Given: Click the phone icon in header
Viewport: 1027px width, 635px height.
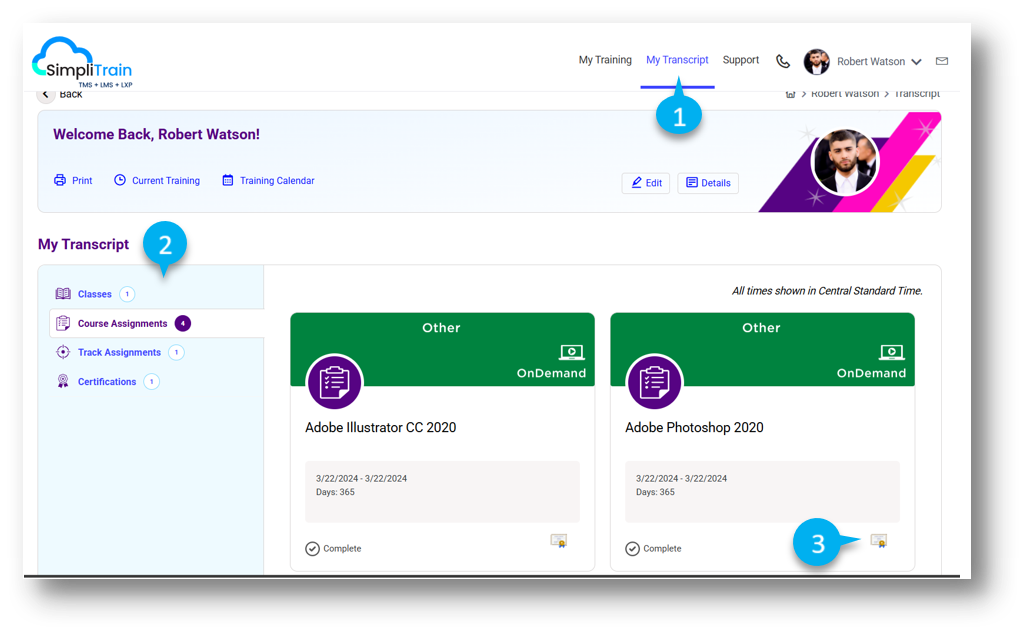Looking at the screenshot, I should pyautogui.click(x=783, y=61).
